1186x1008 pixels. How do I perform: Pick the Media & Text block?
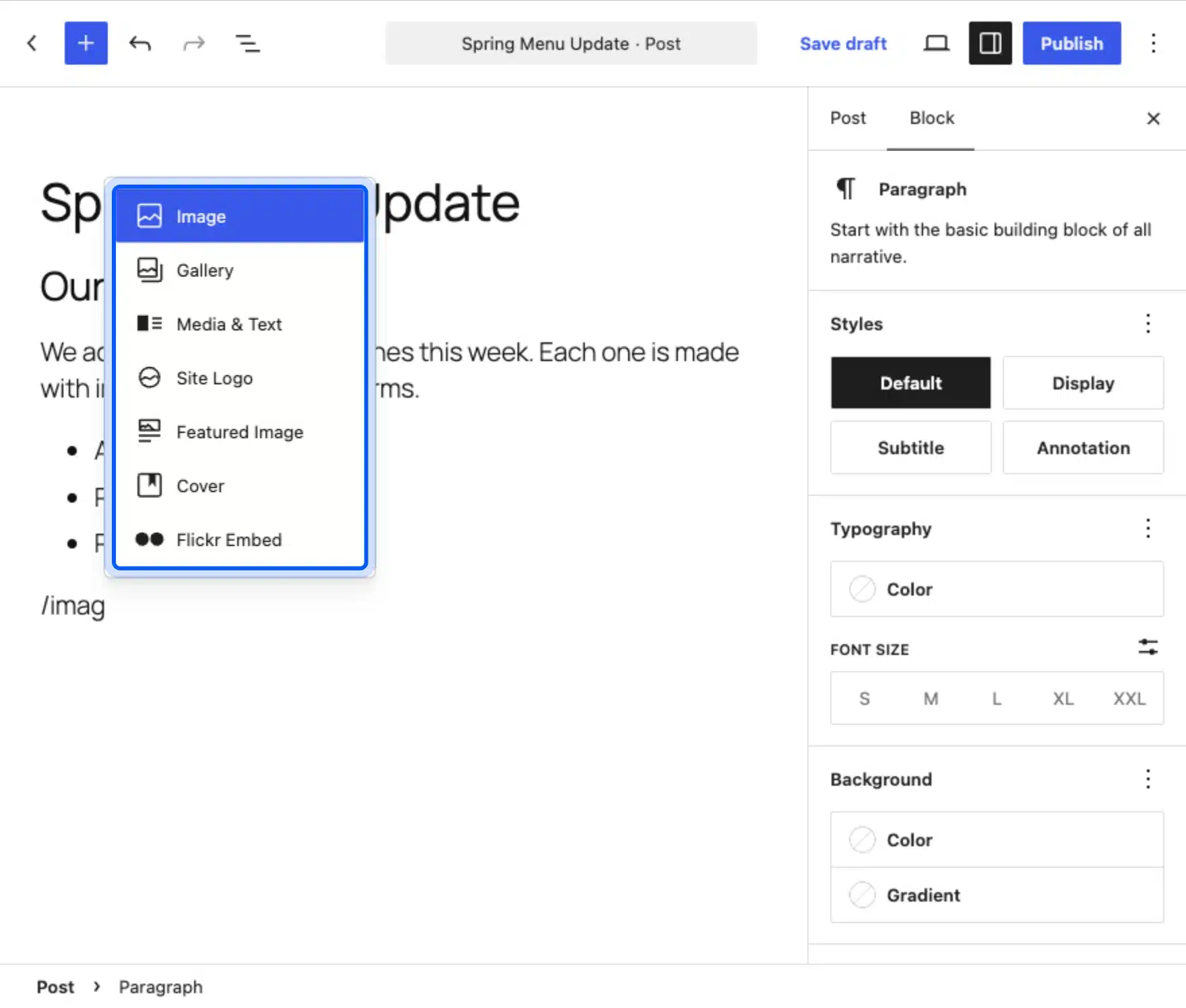[240, 324]
